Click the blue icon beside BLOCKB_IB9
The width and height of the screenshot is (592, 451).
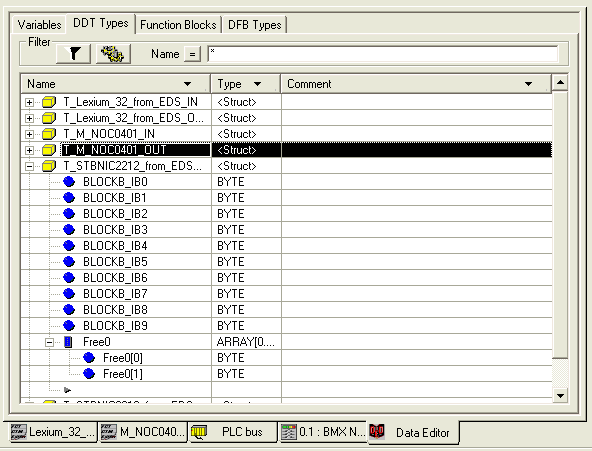pyautogui.click(x=69, y=326)
